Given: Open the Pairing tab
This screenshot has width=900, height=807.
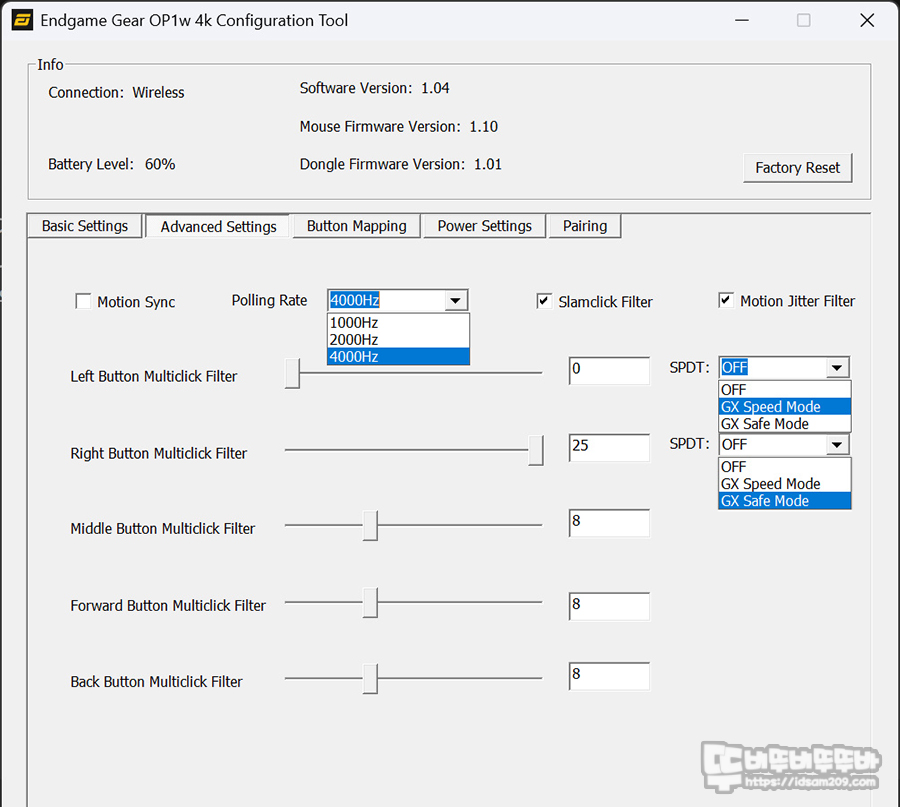Looking at the screenshot, I should tap(585, 226).
